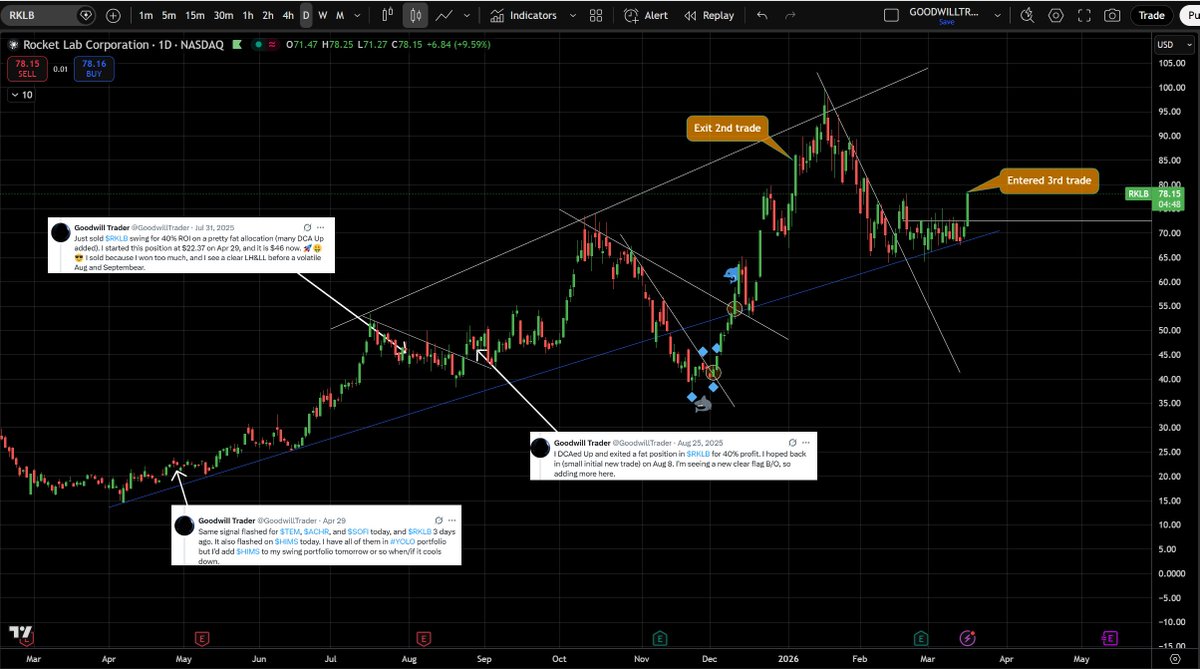Click the GOODWILLTR layout name
This screenshot has width=1200, height=669.
click(946, 11)
